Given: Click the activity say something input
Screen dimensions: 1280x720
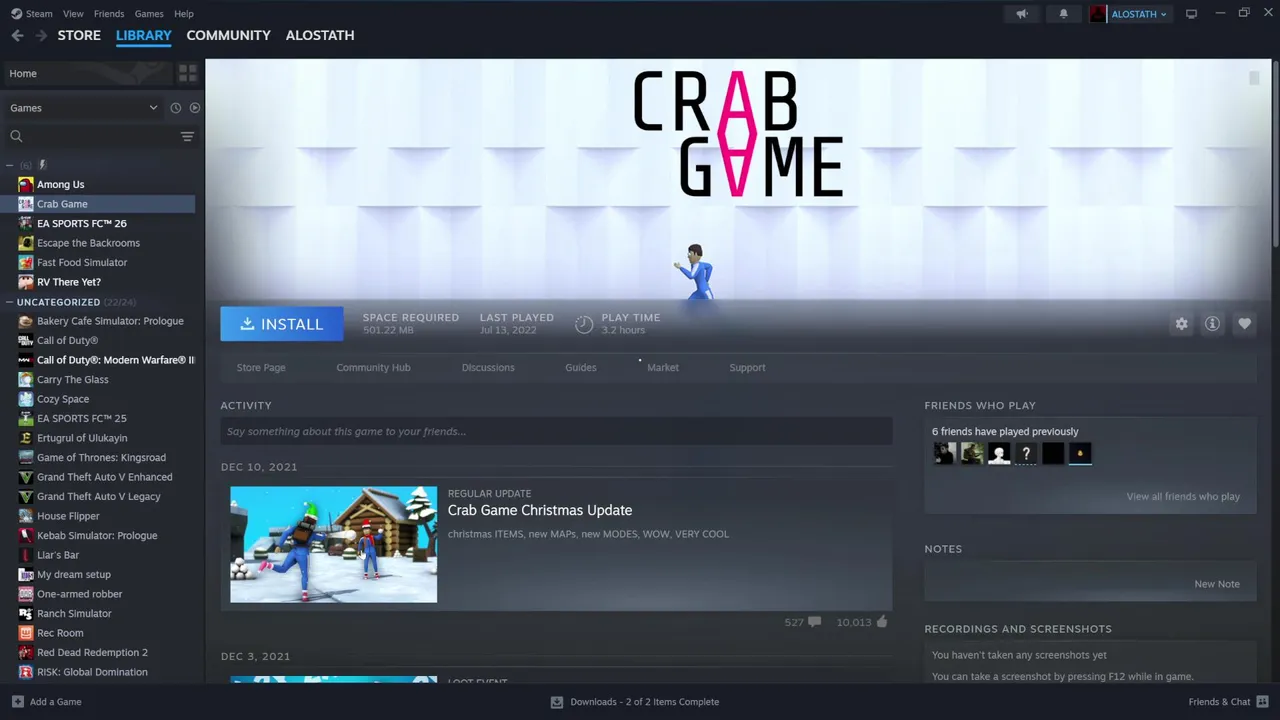Looking at the screenshot, I should (556, 432).
